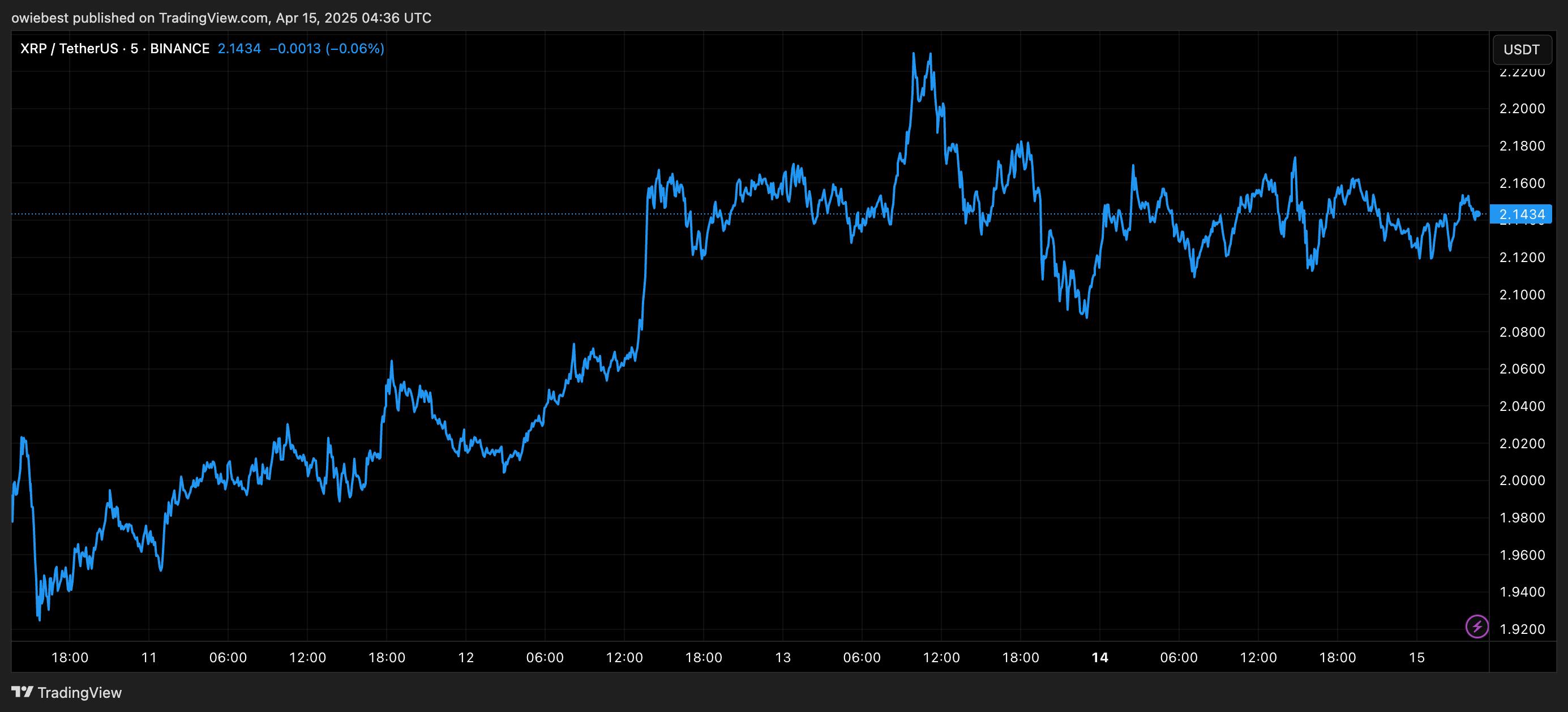Viewport: 1568px width, 712px height.
Task: Click the BINANCE exchange label
Action: pyautogui.click(x=179, y=49)
